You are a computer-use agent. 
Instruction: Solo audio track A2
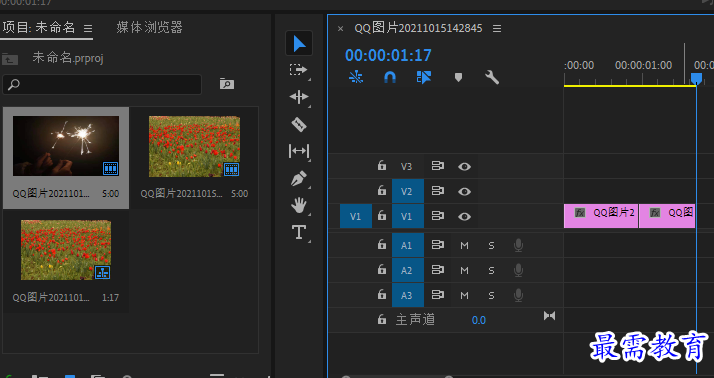(x=491, y=271)
